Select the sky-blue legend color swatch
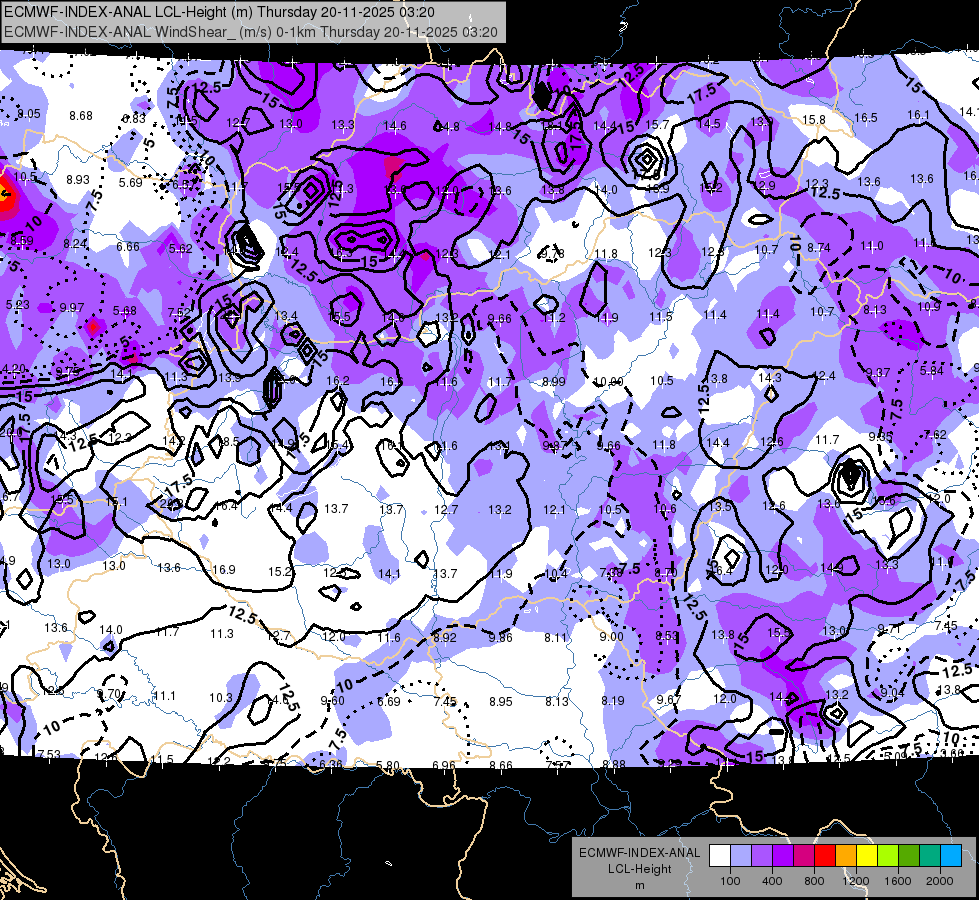 951,856
